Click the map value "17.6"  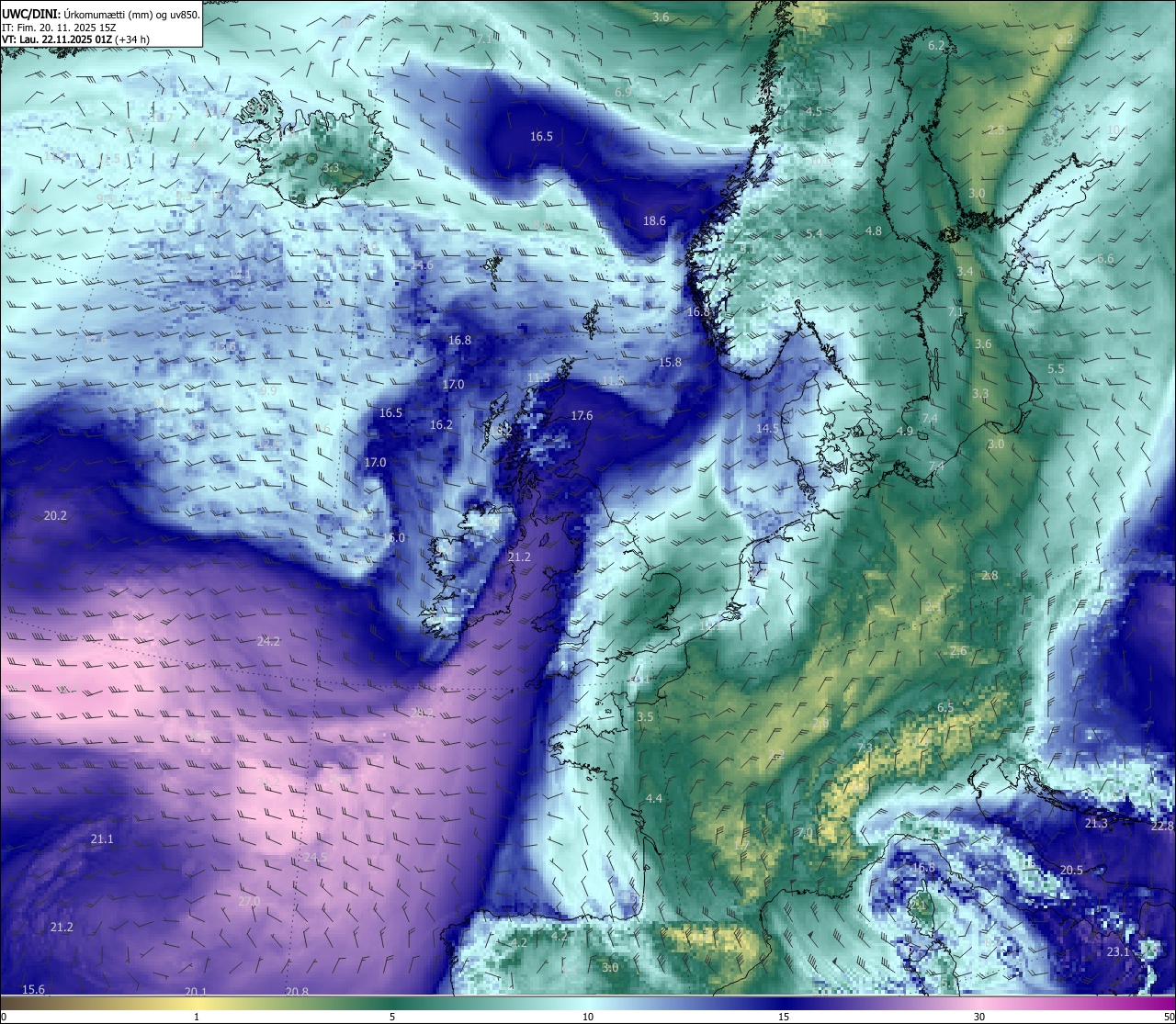pyautogui.click(x=582, y=416)
